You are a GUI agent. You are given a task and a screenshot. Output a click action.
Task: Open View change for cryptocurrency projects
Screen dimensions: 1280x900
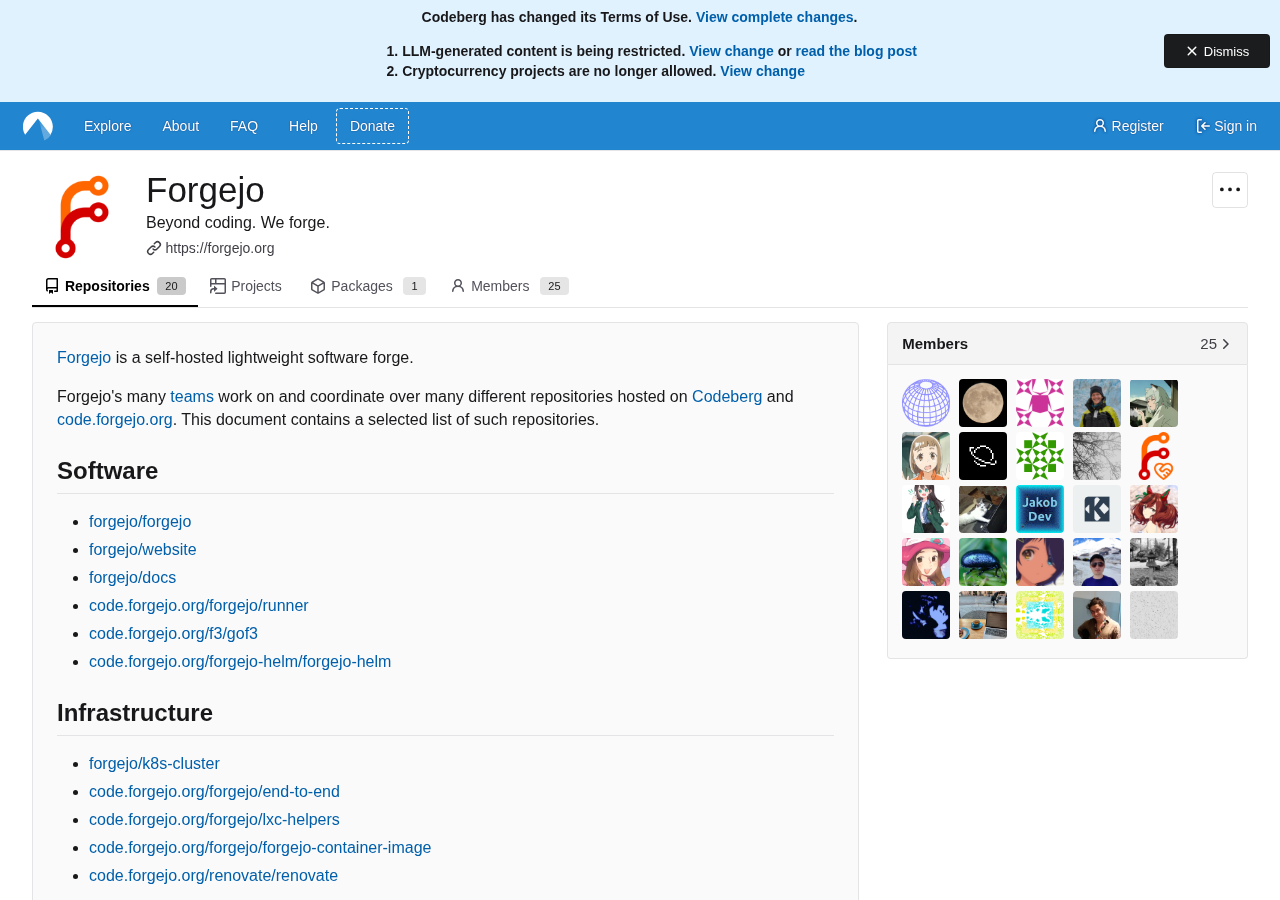[x=762, y=71]
